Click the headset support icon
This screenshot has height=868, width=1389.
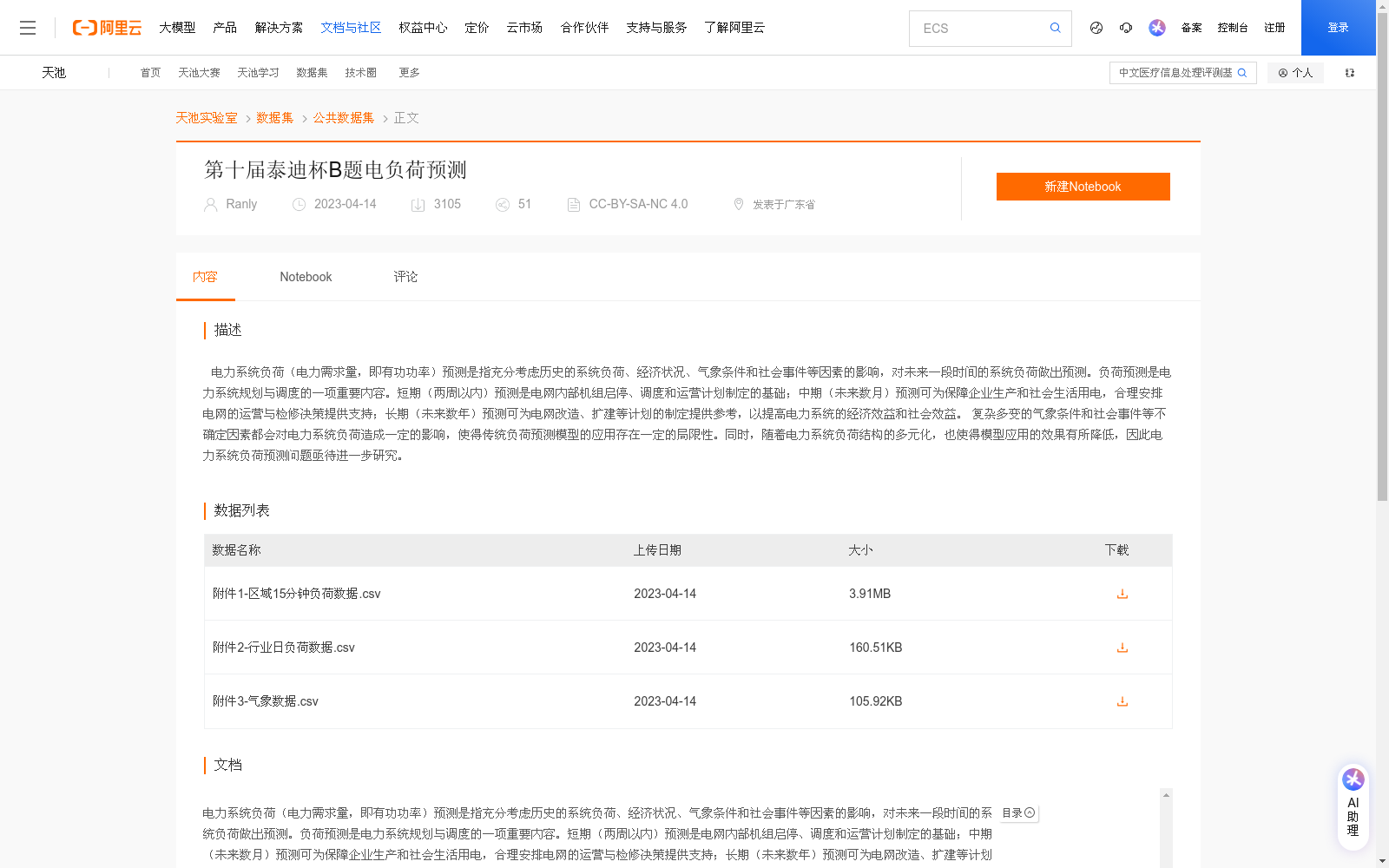tap(1126, 28)
